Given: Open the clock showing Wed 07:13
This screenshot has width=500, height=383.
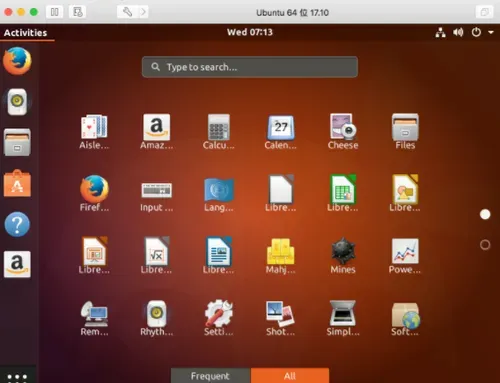Looking at the screenshot, I should click(x=250, y=32).
